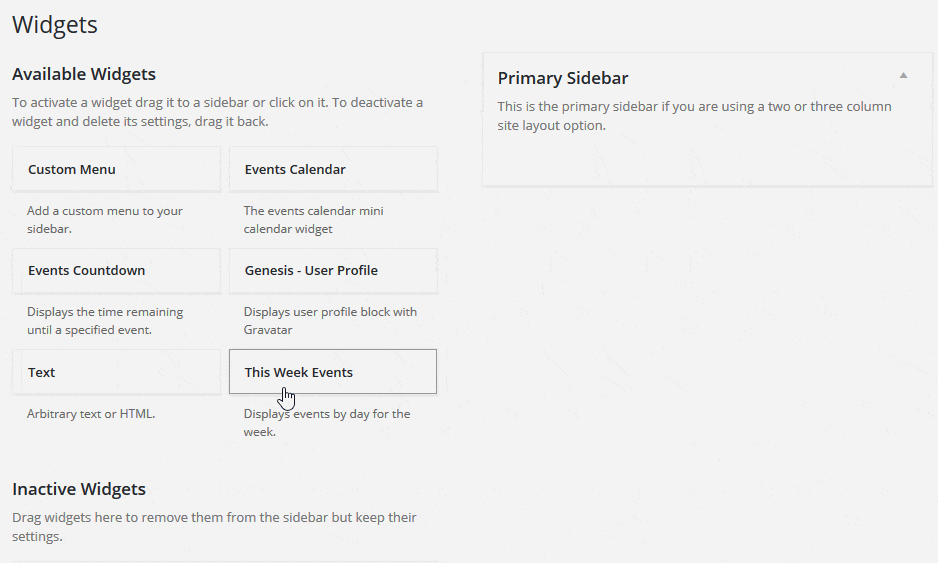Image resolution: width=938 pixels, height=563 pixels.
Task: Pick the Genesis - User Profile widget
Action: [333, 270]
